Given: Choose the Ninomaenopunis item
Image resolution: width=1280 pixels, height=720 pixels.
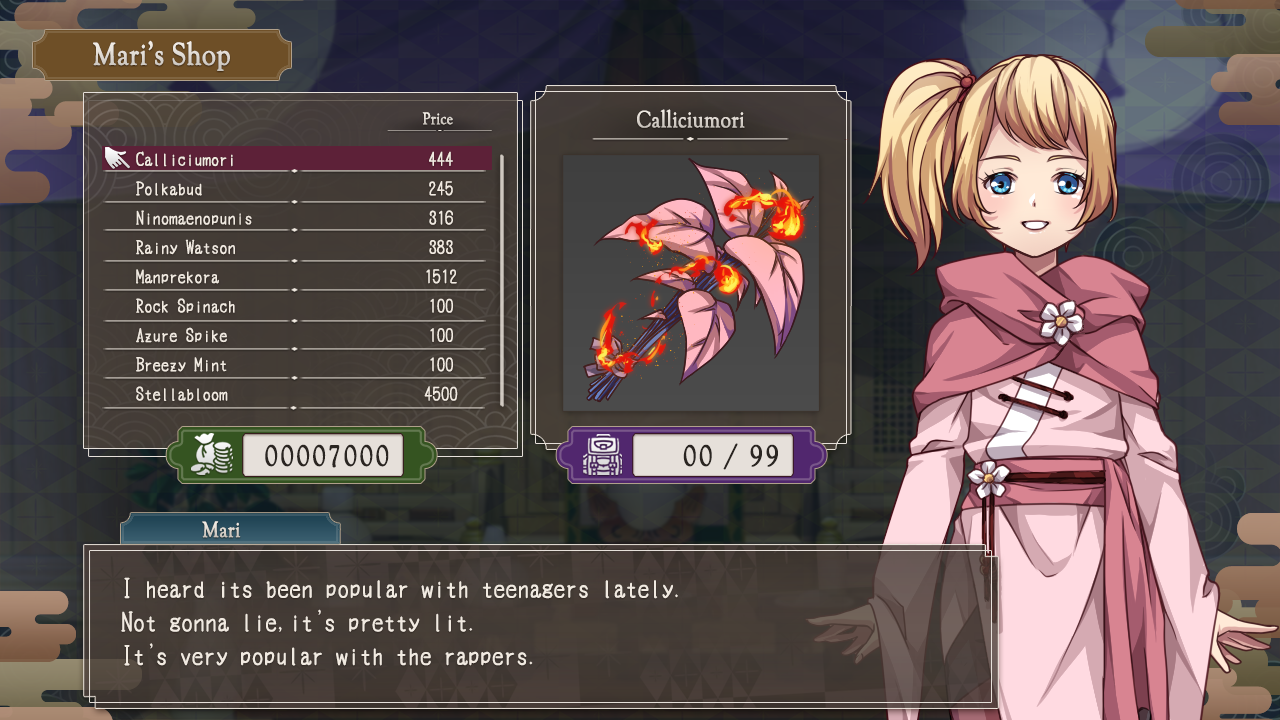Looking at the screenshot, I should click(298, 218).
